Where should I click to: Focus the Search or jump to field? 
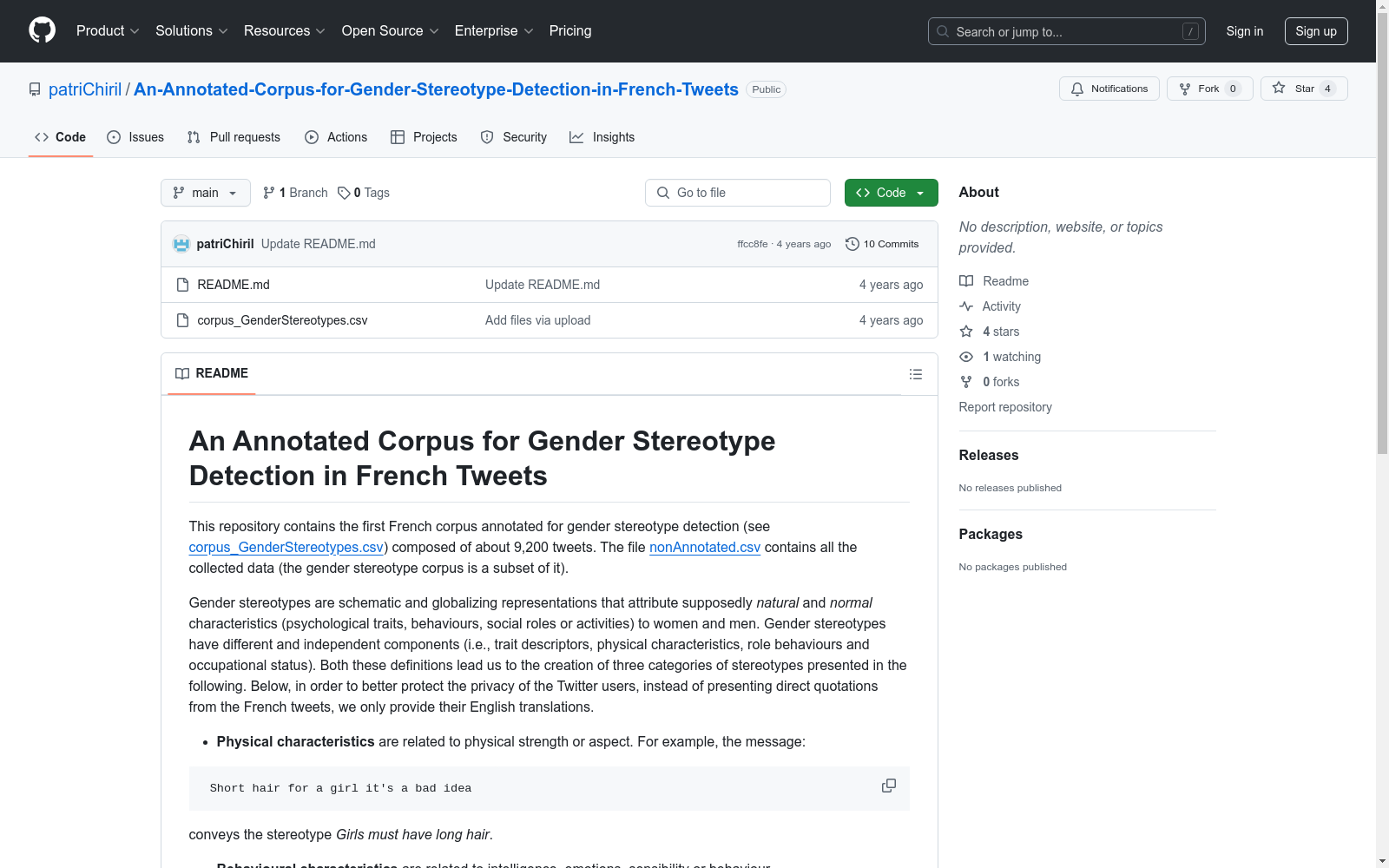1066,31
